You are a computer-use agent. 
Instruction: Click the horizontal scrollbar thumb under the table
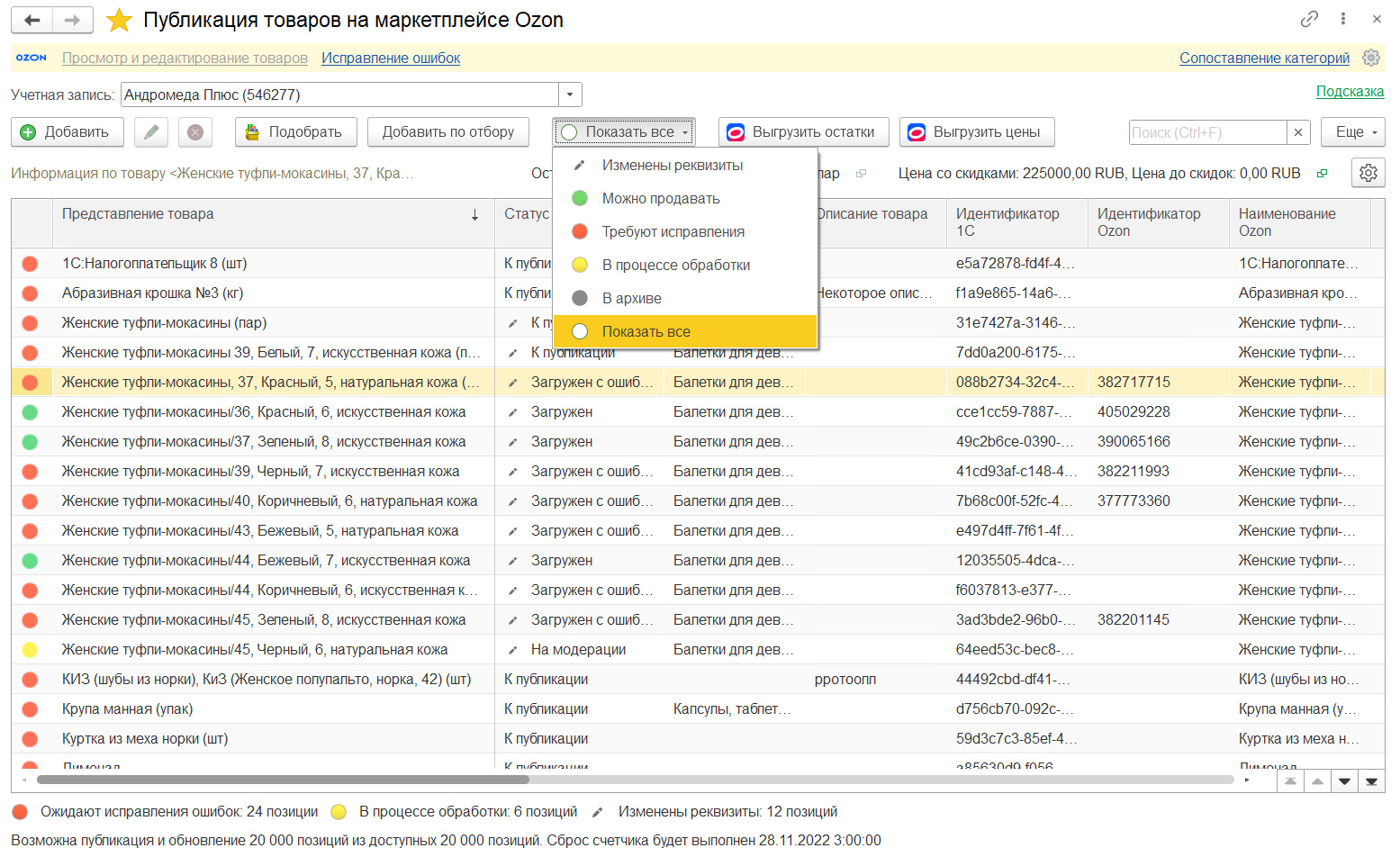pyautogui.click(x=282, y=780)
